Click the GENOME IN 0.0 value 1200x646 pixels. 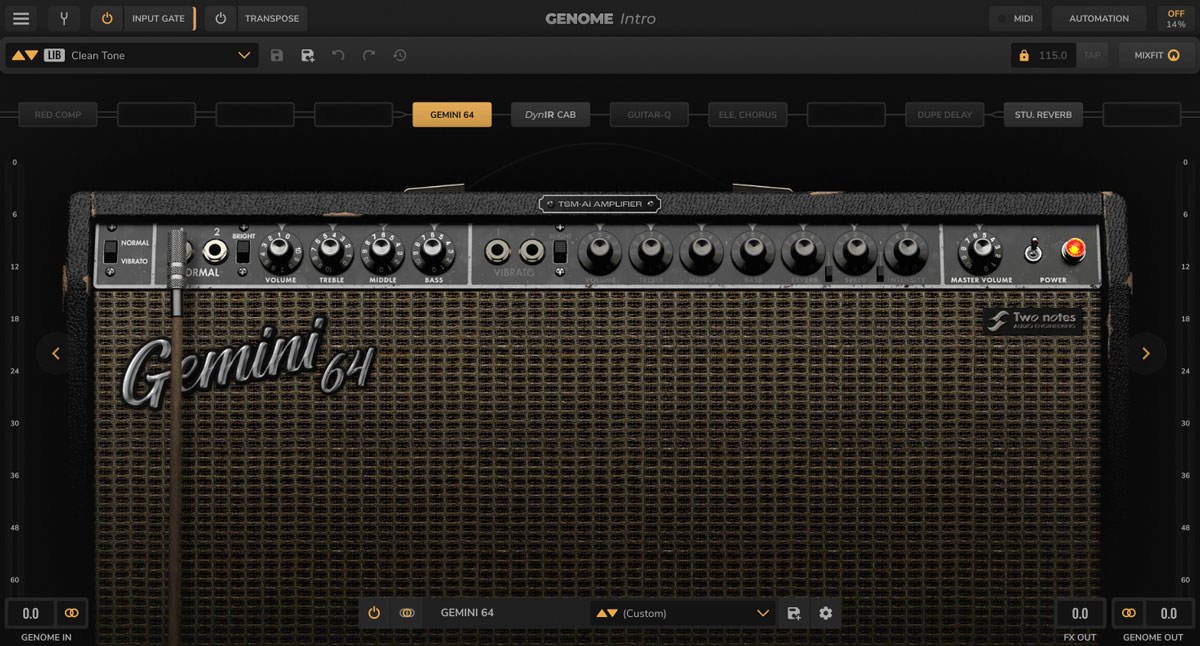click(x=31, y=613)
